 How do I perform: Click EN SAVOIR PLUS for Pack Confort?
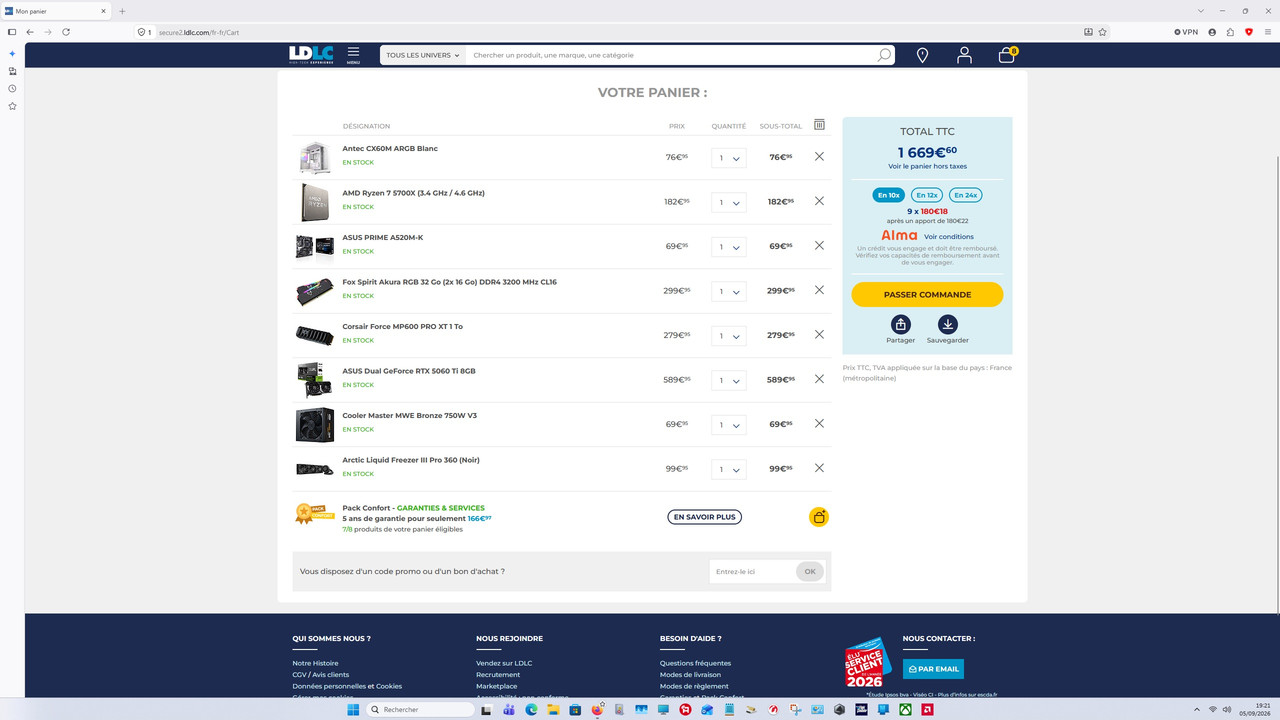tap(705, 517)
